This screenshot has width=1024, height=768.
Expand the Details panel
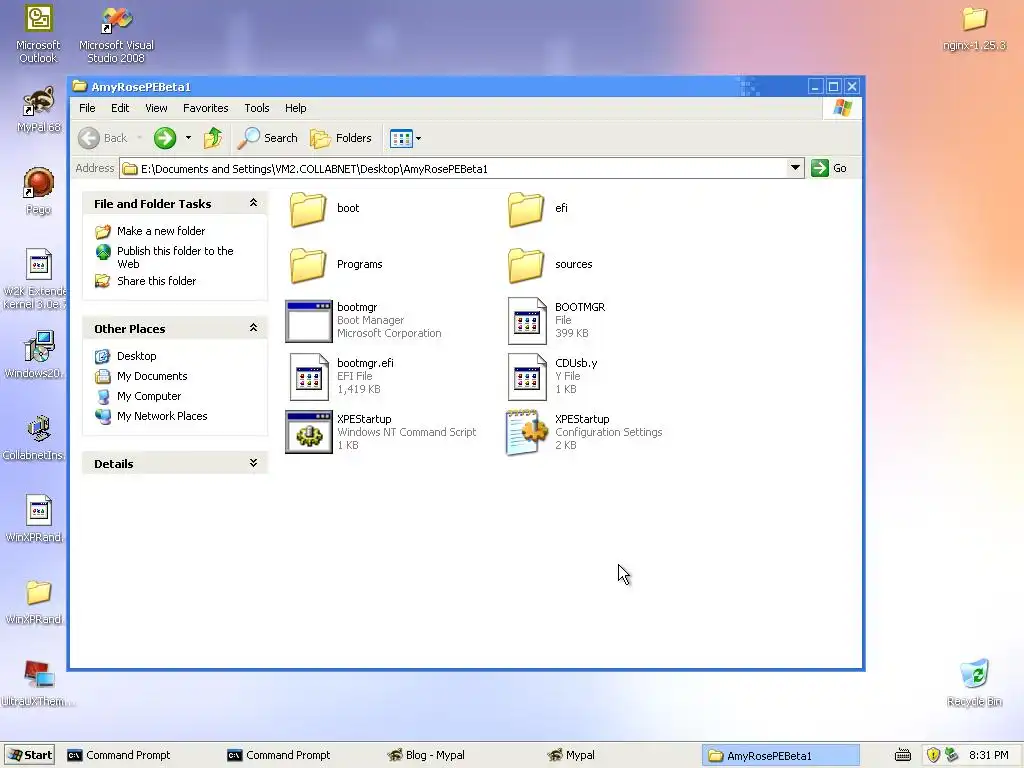(x=253, y=463)
